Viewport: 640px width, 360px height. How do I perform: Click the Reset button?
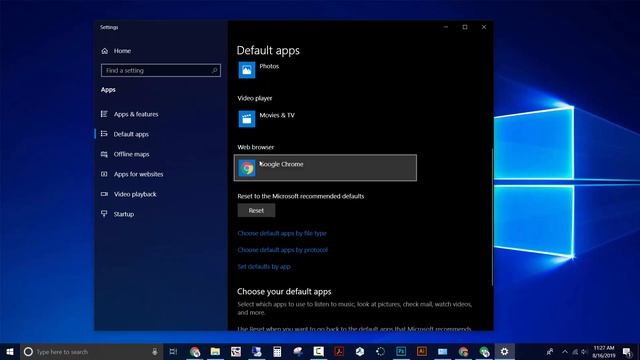256,211
